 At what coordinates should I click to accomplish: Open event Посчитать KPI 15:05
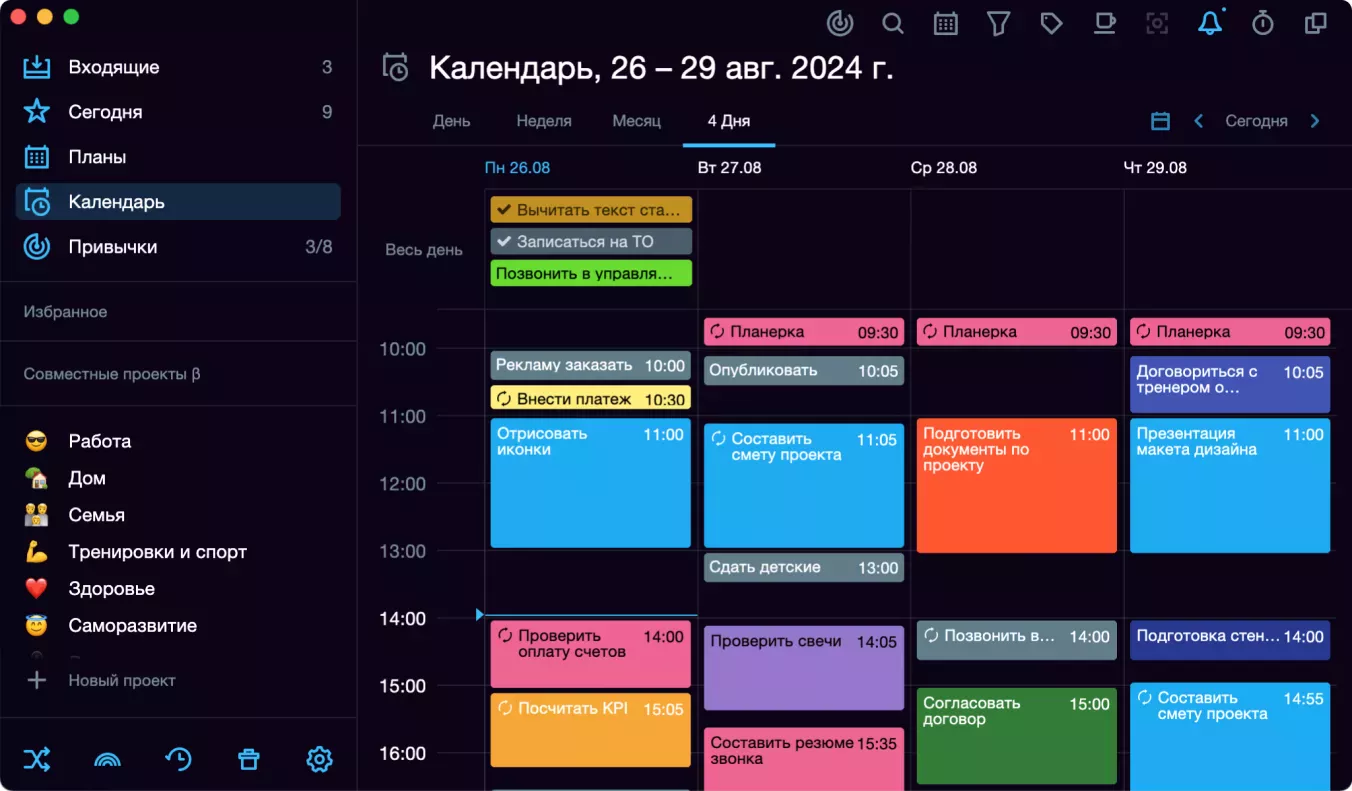[591, 730]
